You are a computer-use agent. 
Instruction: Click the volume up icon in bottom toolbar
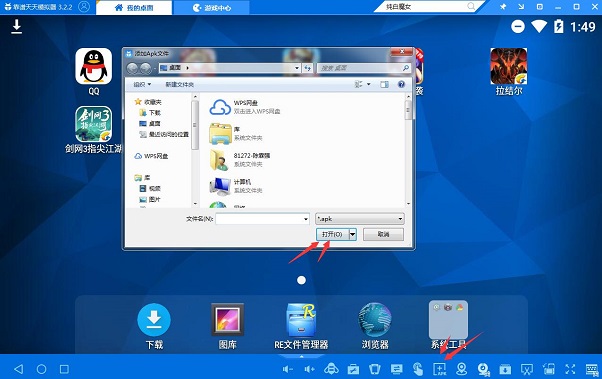pos(309,369)
